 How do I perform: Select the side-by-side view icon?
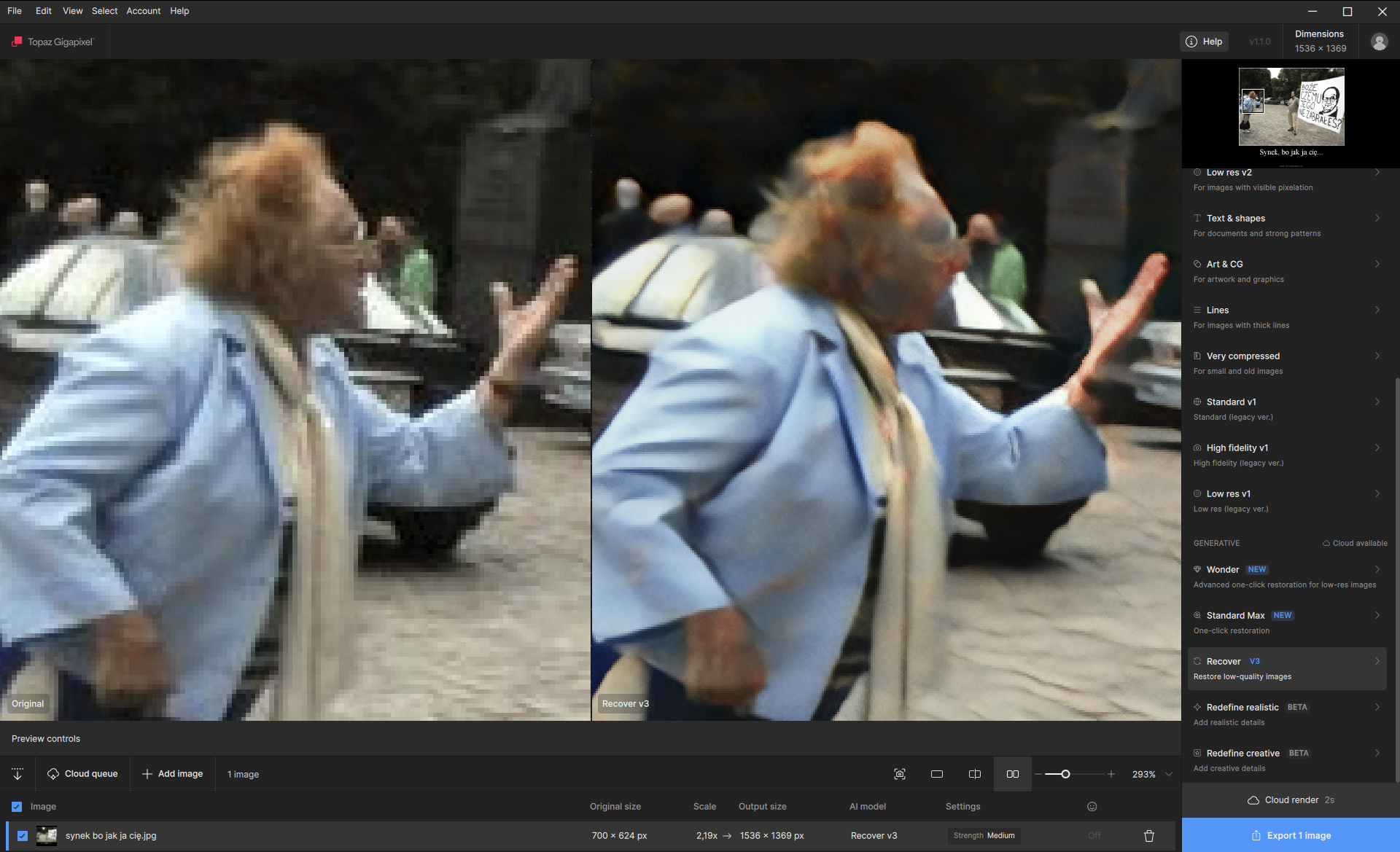point(1013,774)
